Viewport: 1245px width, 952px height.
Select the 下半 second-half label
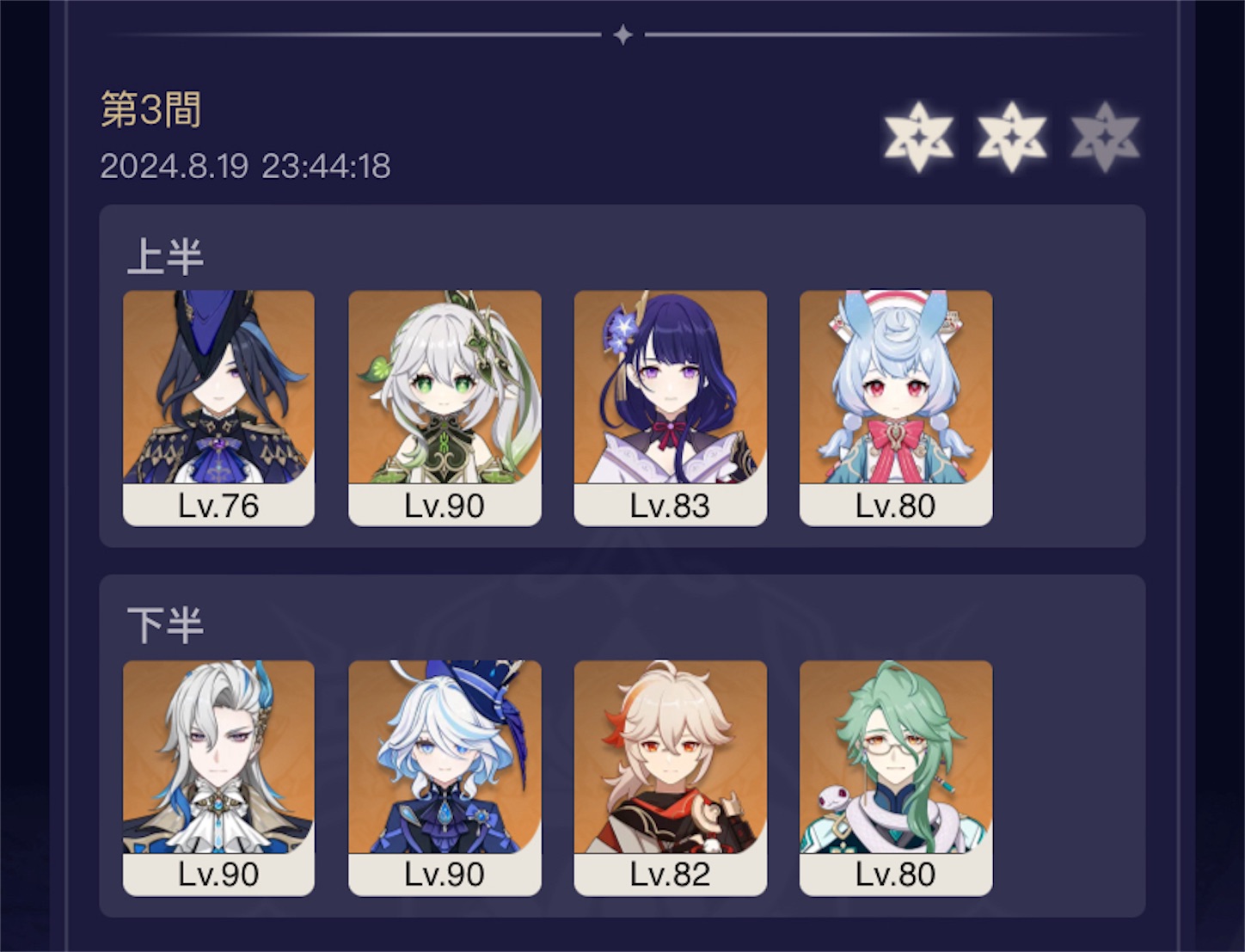[165, 625]
